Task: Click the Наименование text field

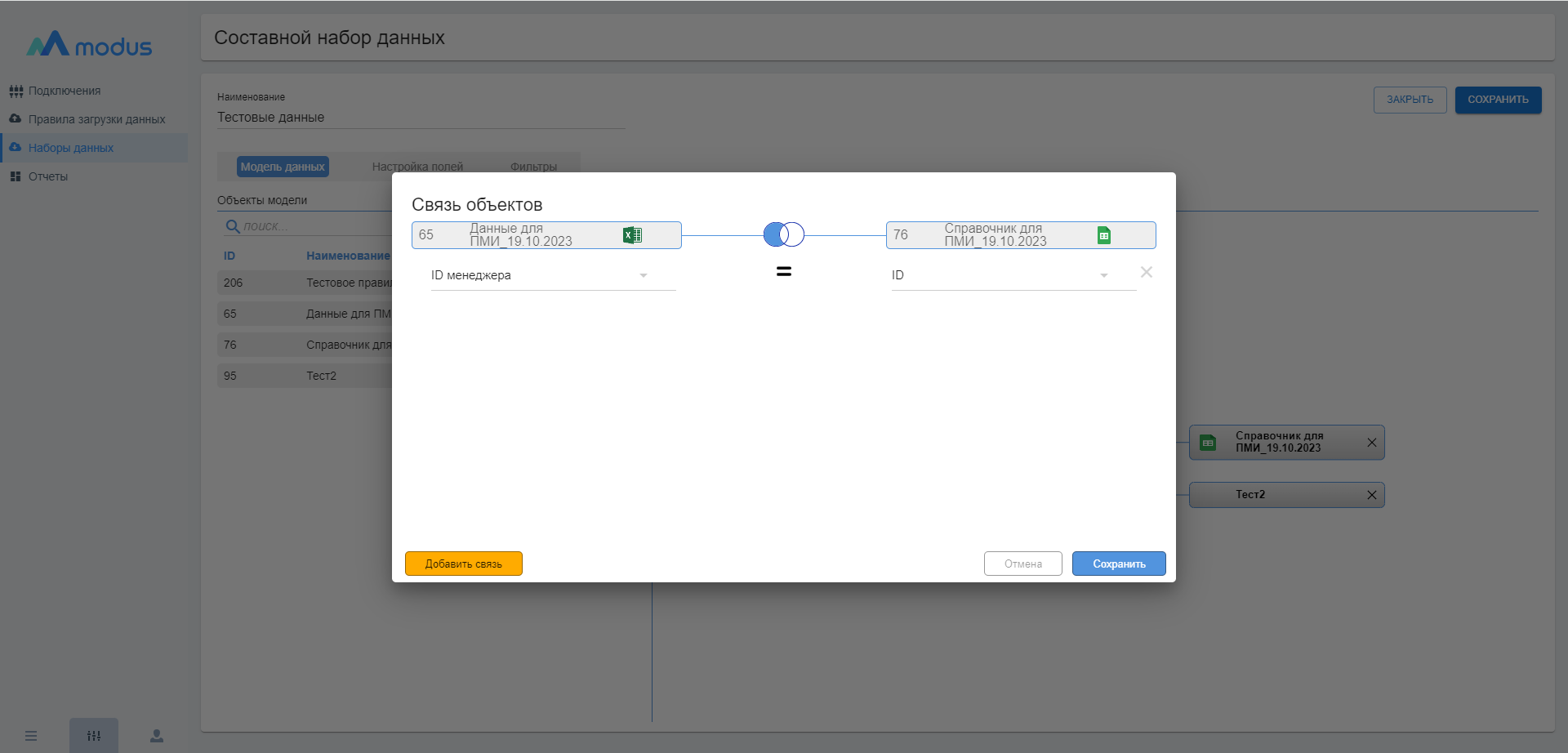Action: pyautogui.click(x=421, y=118)
